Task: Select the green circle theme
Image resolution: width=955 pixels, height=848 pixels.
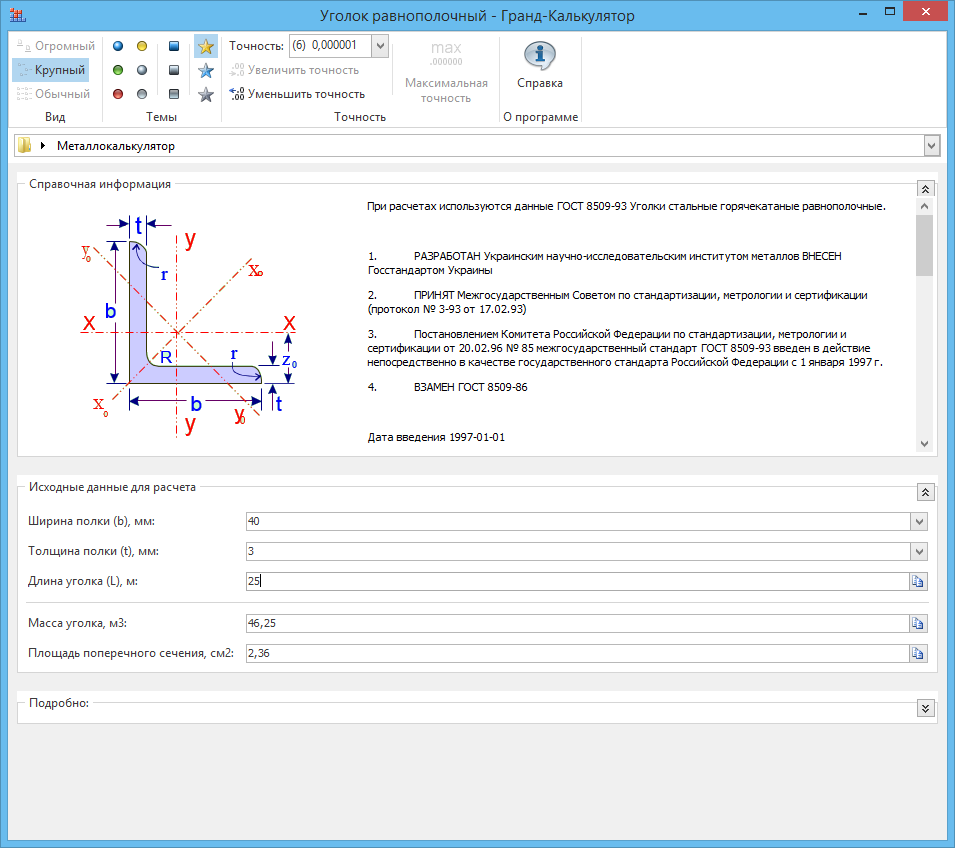Action: (118, 70)
